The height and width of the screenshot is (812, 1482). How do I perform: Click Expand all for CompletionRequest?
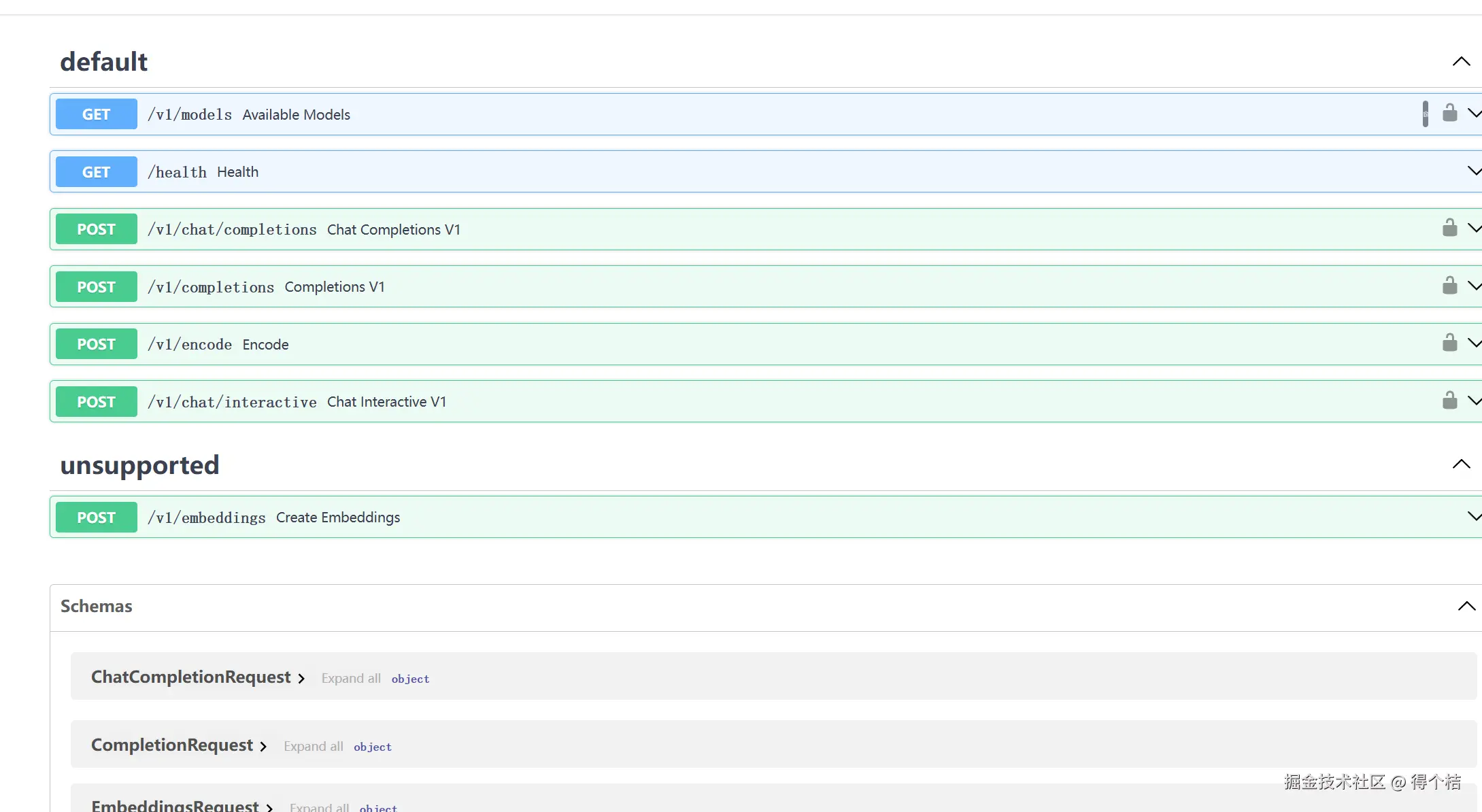coord(313,747)
